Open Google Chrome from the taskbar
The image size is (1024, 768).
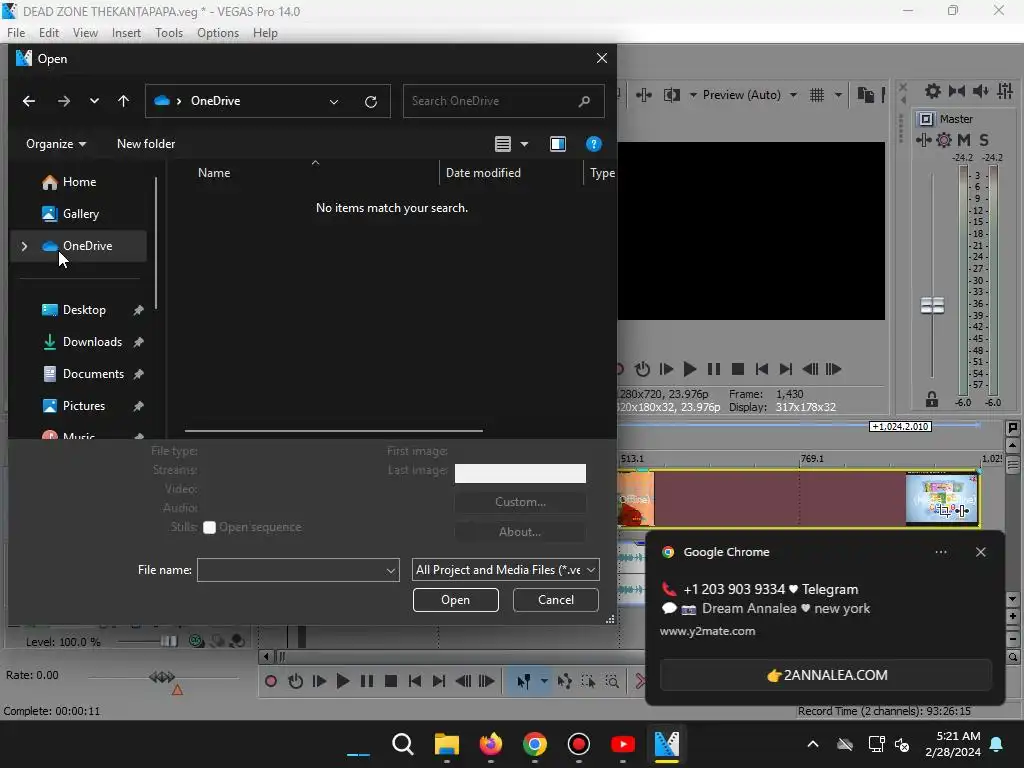tap(535, 744)
